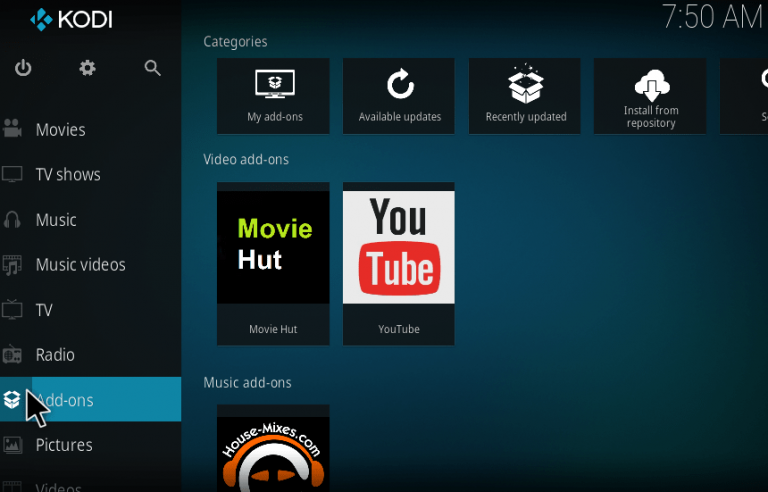Viewport: 768px width, 492px height.
Task: Click the Kodi logo
Action: click(x=71, y=20)
